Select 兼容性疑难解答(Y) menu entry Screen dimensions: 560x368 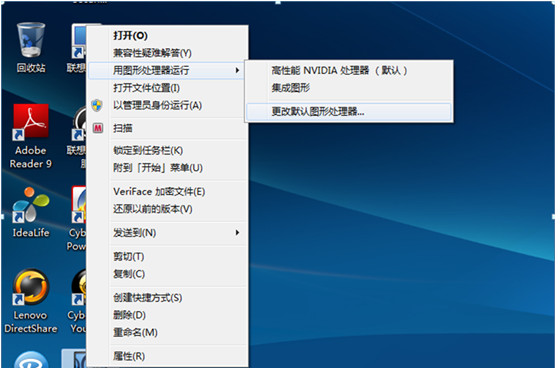tap(168, 53)
